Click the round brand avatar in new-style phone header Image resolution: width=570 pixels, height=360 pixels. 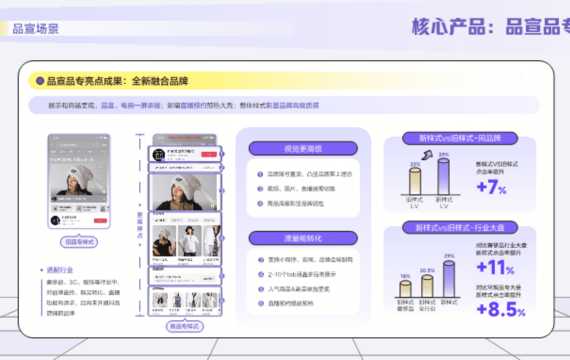pyautogui.click(x=158, y=155)
